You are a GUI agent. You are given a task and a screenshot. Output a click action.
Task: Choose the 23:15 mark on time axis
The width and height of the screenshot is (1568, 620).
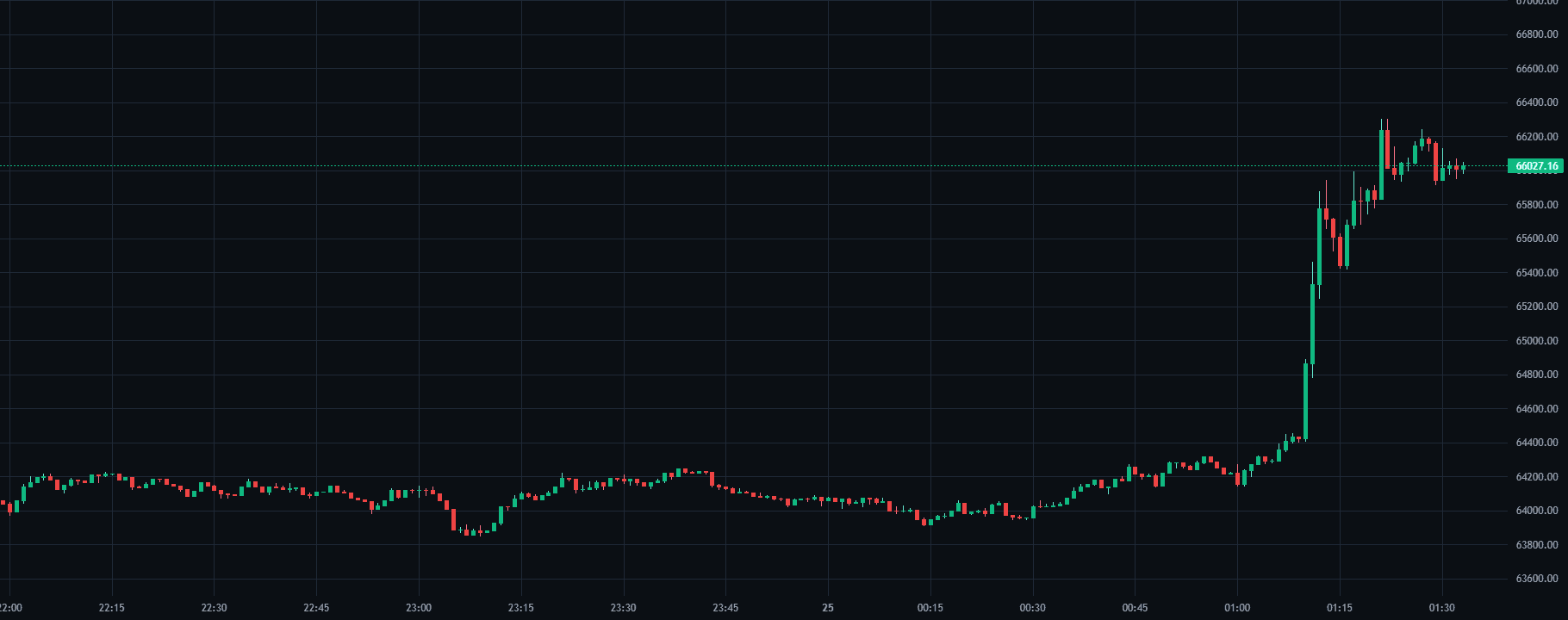click(521, 608)
